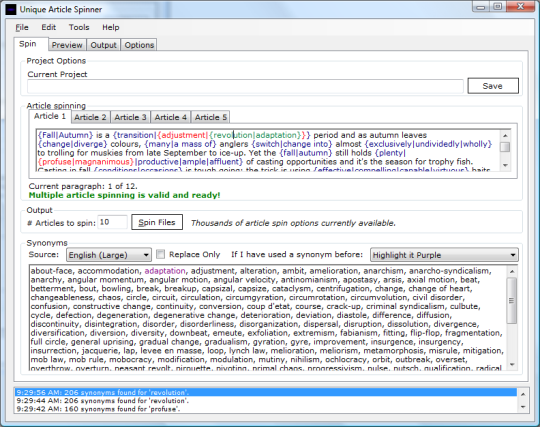Click the article text scrollbar thumb
Screen dimensions: 540x427
[505, 147]
